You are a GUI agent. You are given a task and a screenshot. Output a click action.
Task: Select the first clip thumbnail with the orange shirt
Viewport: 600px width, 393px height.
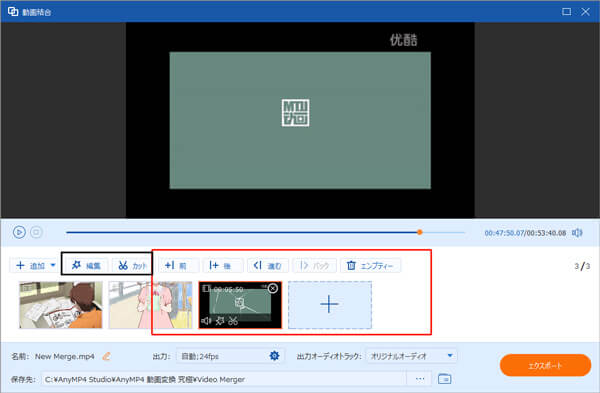click(61, 305)
